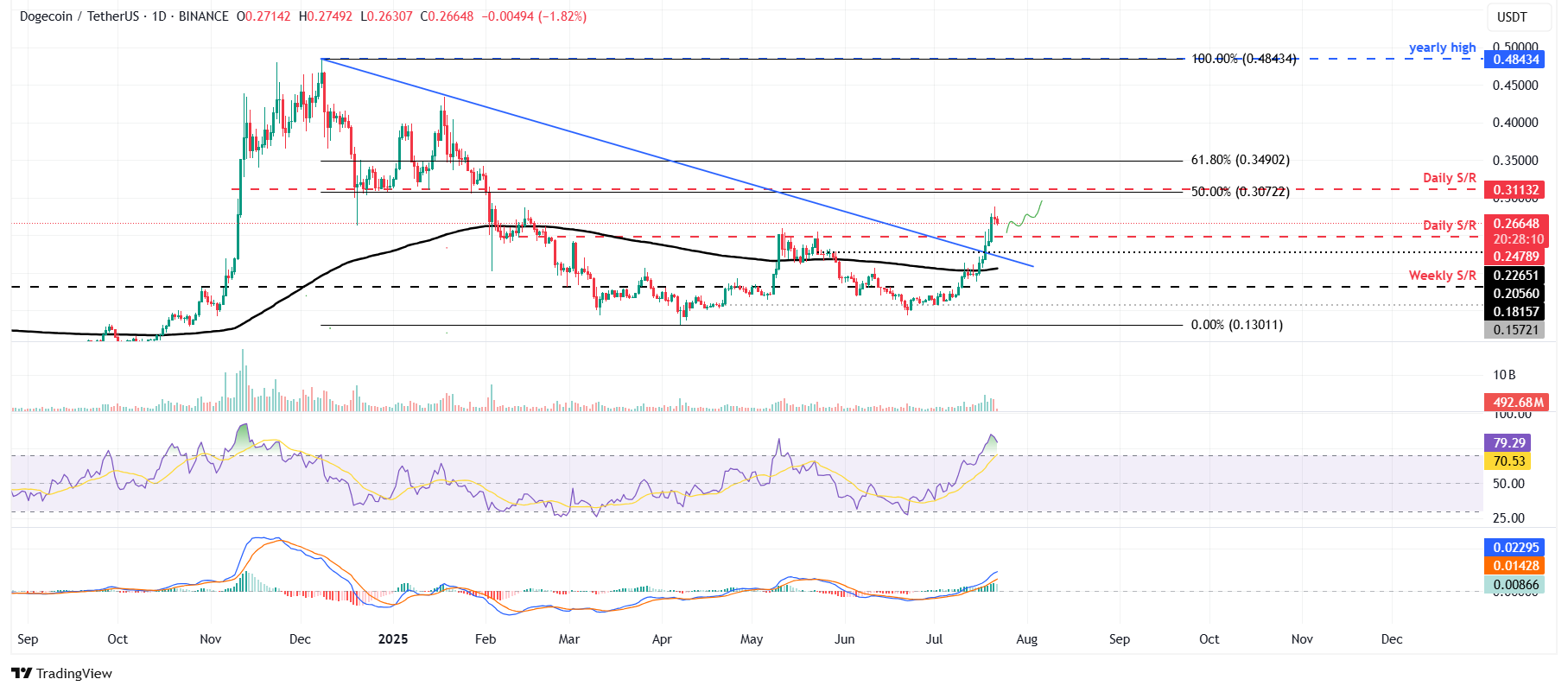The image size is (1568, 692).
Task: Select the low value L0.26307
Action: [386, 16]
